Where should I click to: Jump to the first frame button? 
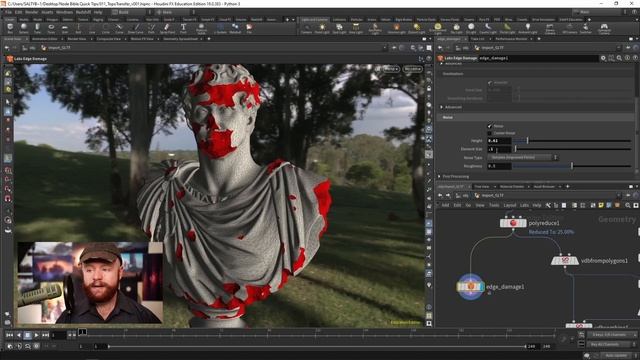[x=9, y=335]
